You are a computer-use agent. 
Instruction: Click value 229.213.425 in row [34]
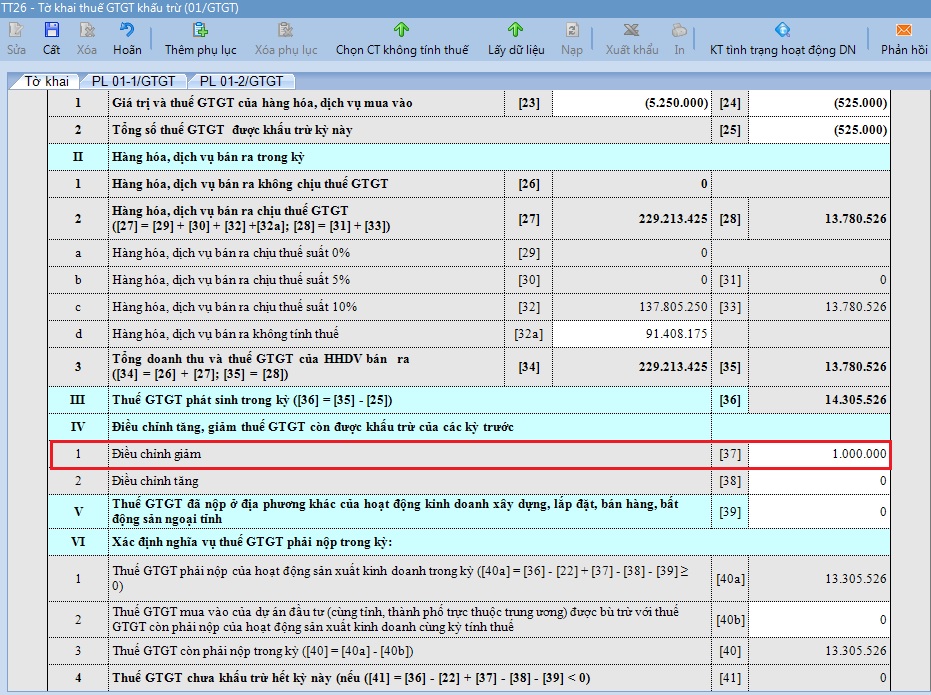673,367
